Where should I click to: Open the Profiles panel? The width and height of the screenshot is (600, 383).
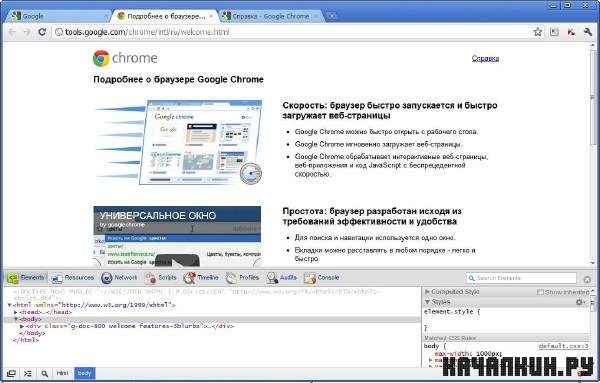pos(242,278)
